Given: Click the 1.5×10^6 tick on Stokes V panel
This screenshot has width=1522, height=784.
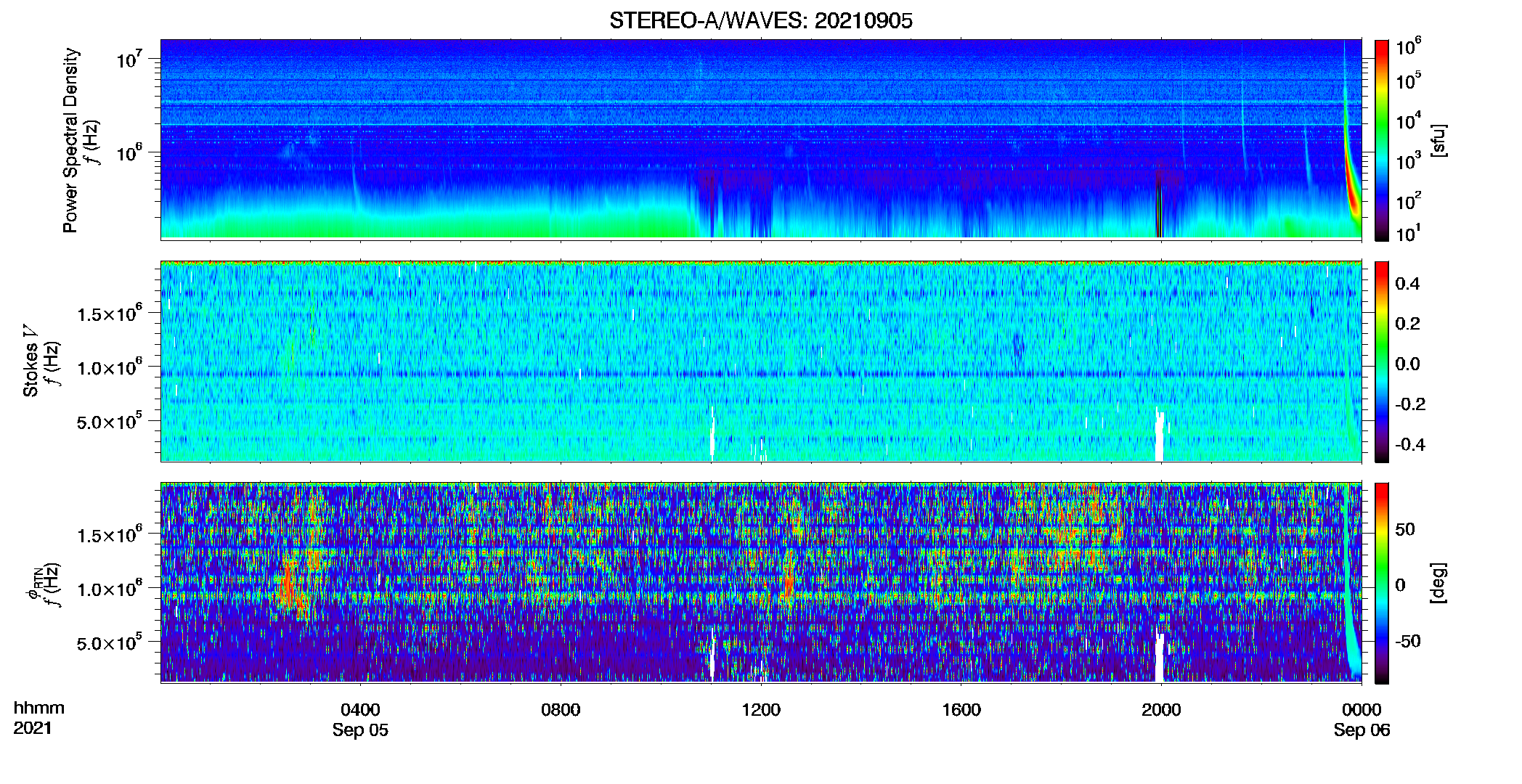Looking at the screenshot, I should click(x=110, y=314).
